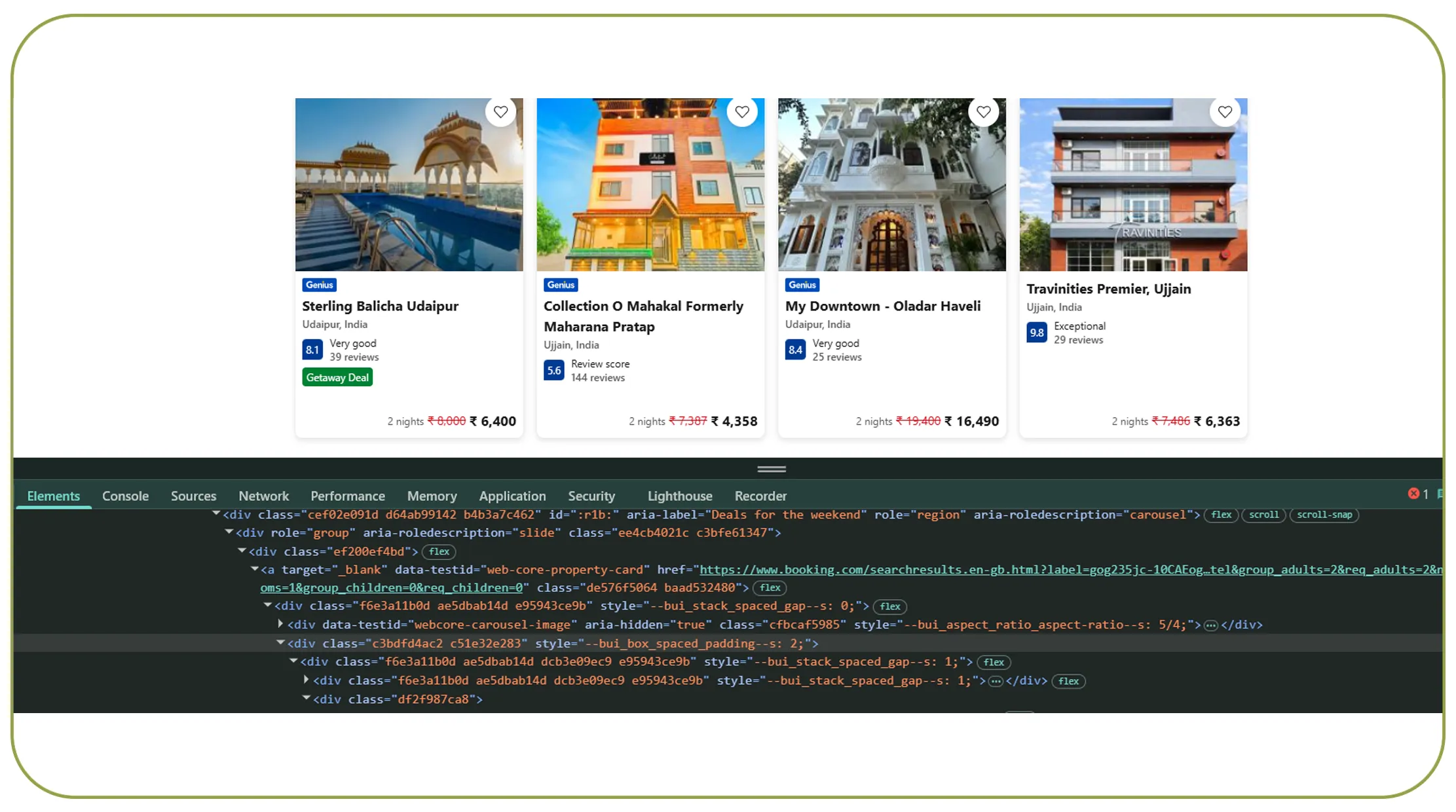Collapse the role="group" slide div
Viewport: 1456px width, 812px height.
point(229,532)
